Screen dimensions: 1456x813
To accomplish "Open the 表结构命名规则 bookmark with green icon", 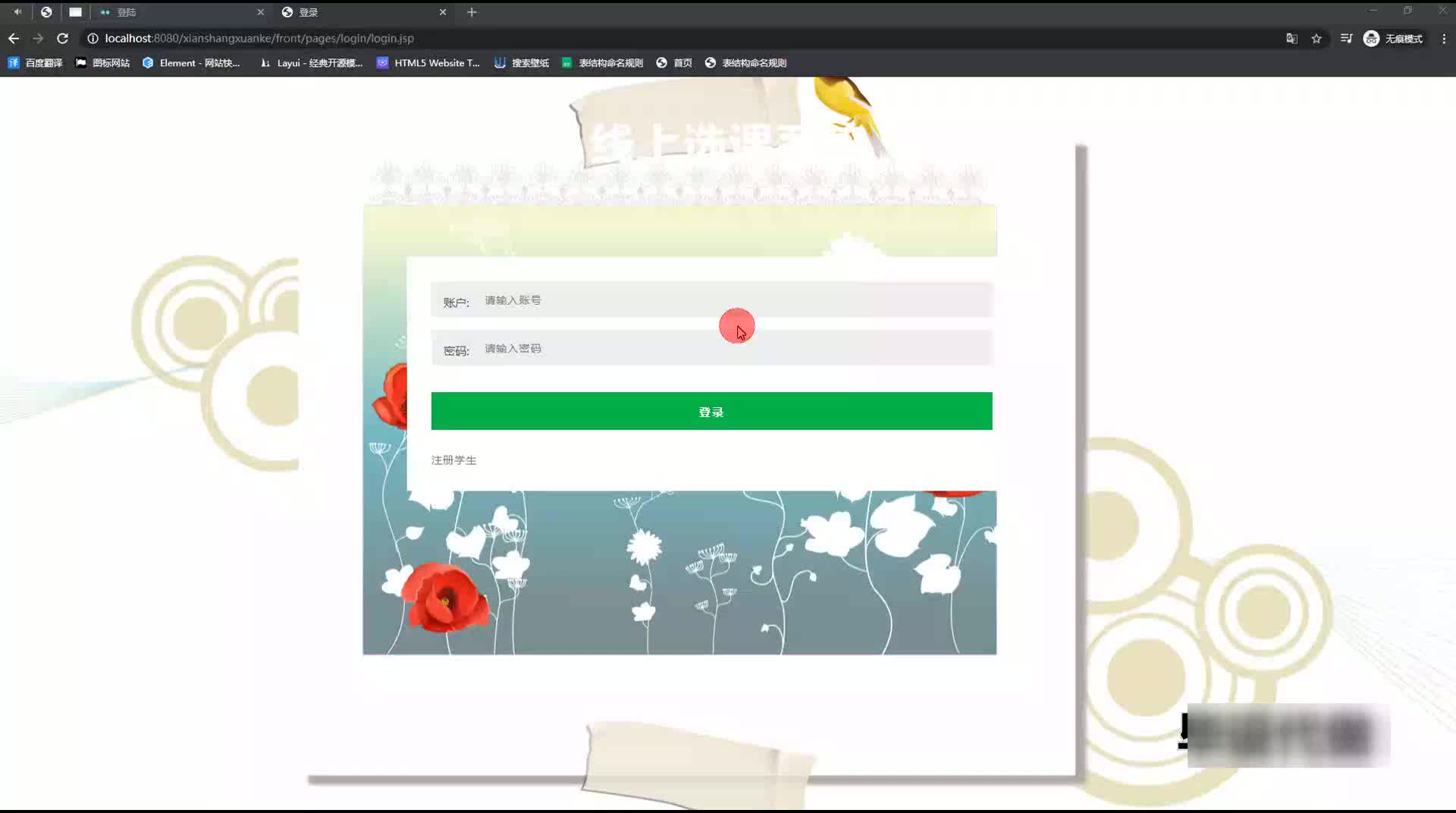I will pos(602,63).
